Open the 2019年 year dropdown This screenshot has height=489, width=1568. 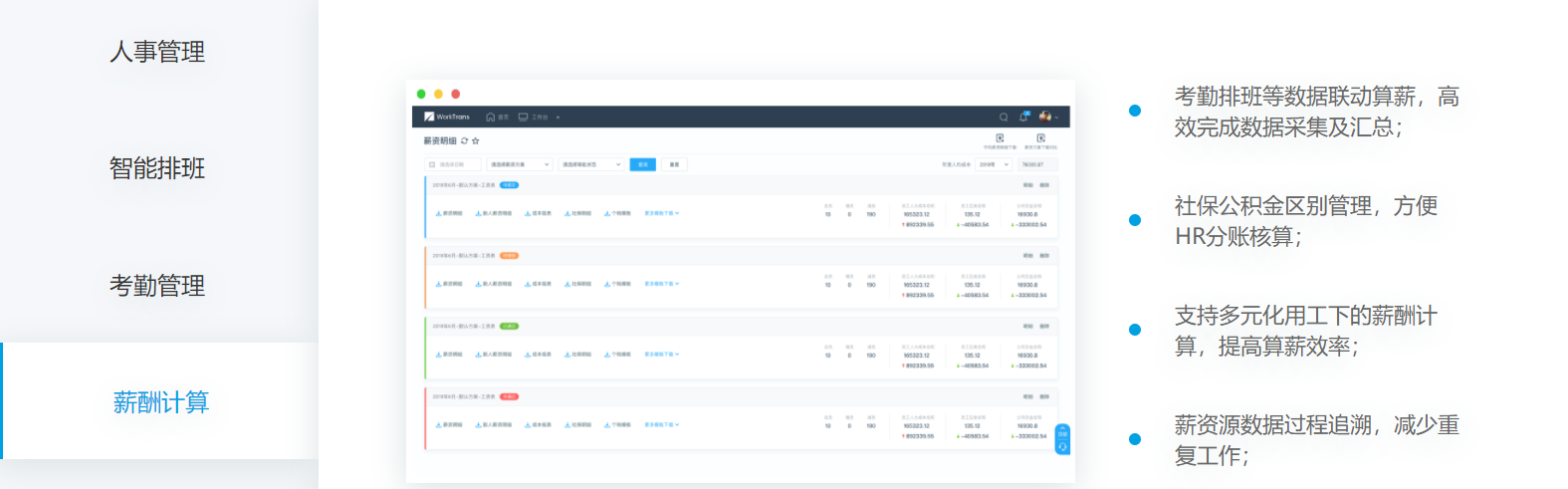click(x=994, y=164)
